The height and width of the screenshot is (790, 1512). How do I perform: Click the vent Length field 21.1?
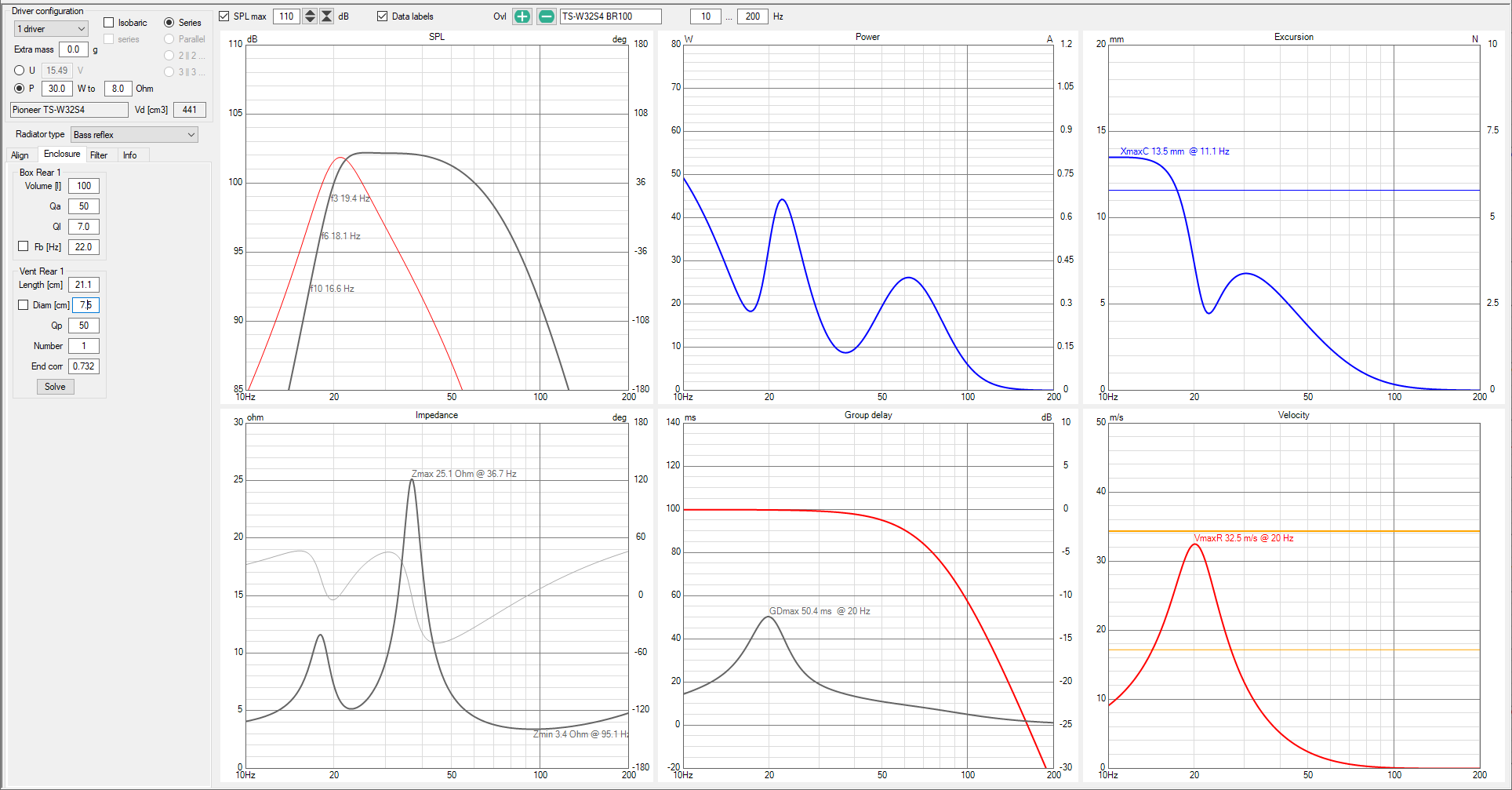[x=84, y=285]
